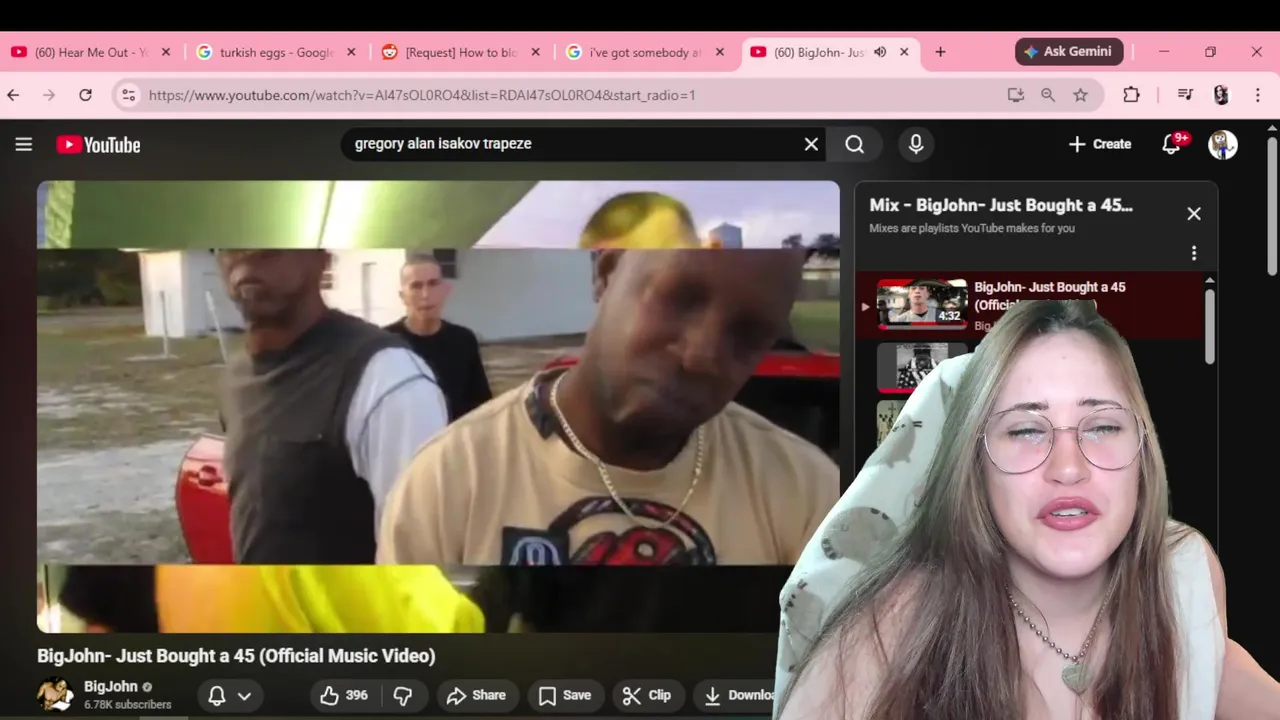Reload the current page

coord(86,95)
